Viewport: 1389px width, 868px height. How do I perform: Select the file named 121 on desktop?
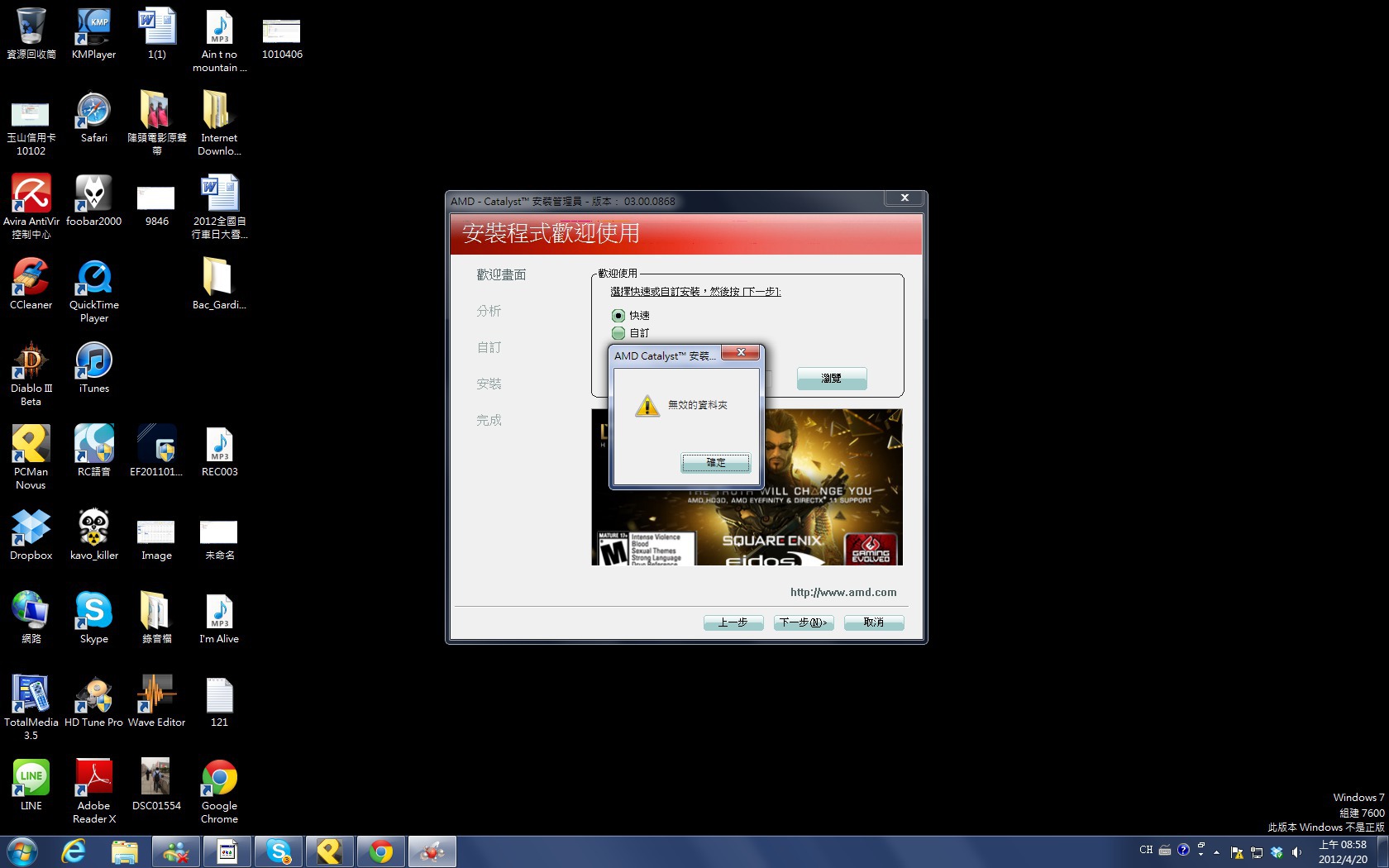click(x=220, y=702)
